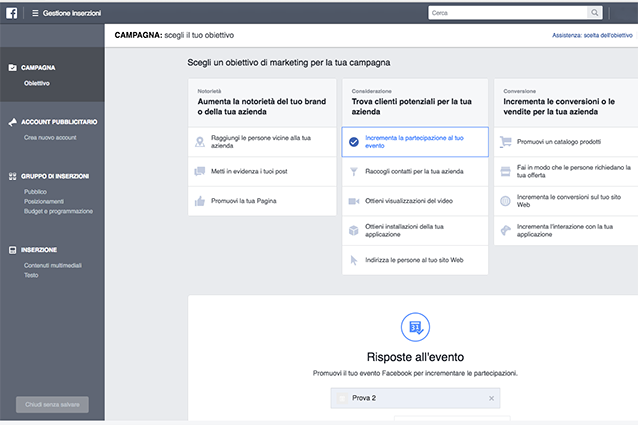
Task: Open Crea nuovo account in sidebar
Action: [x=50, y=137]
